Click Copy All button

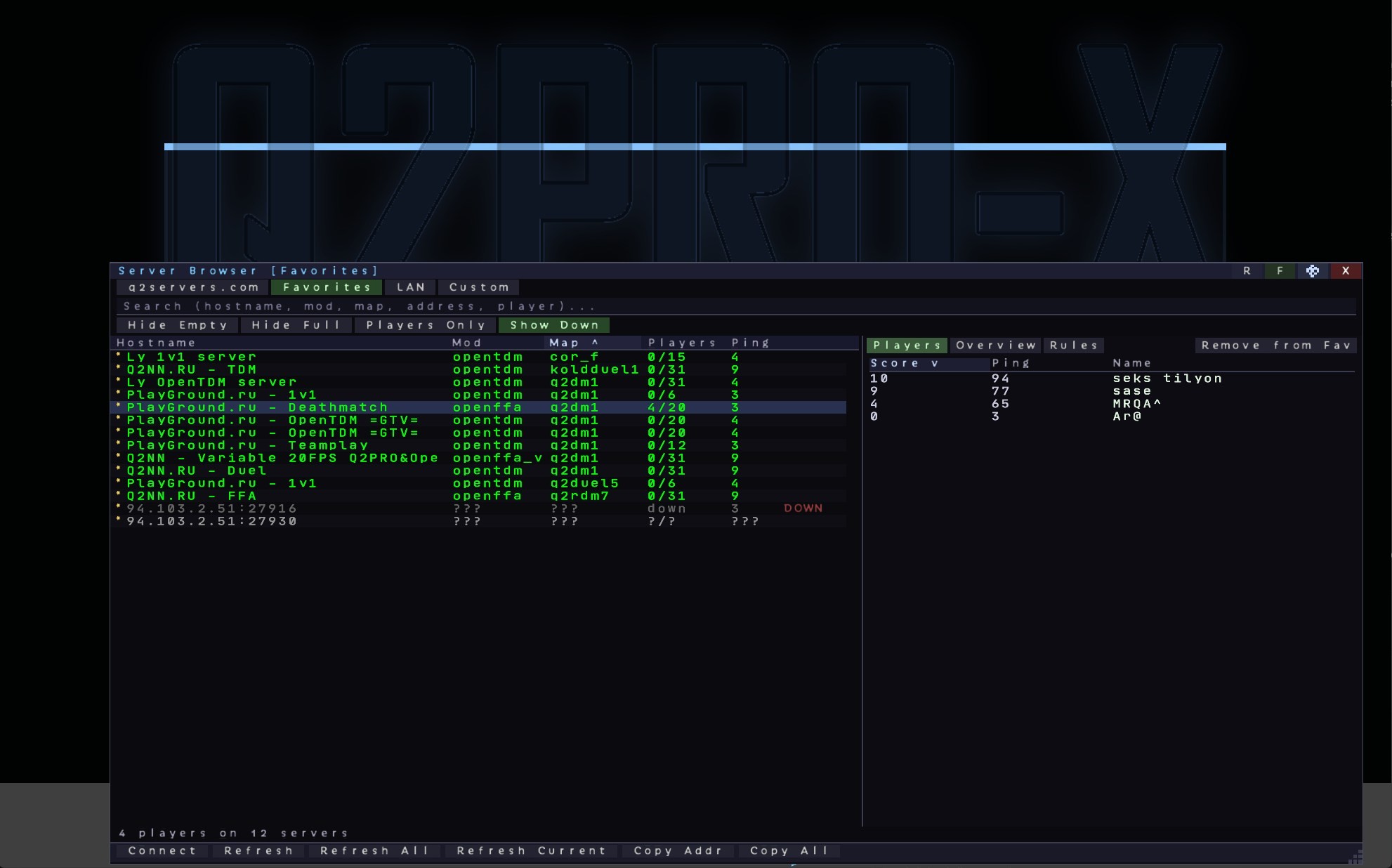coord(789,850)
